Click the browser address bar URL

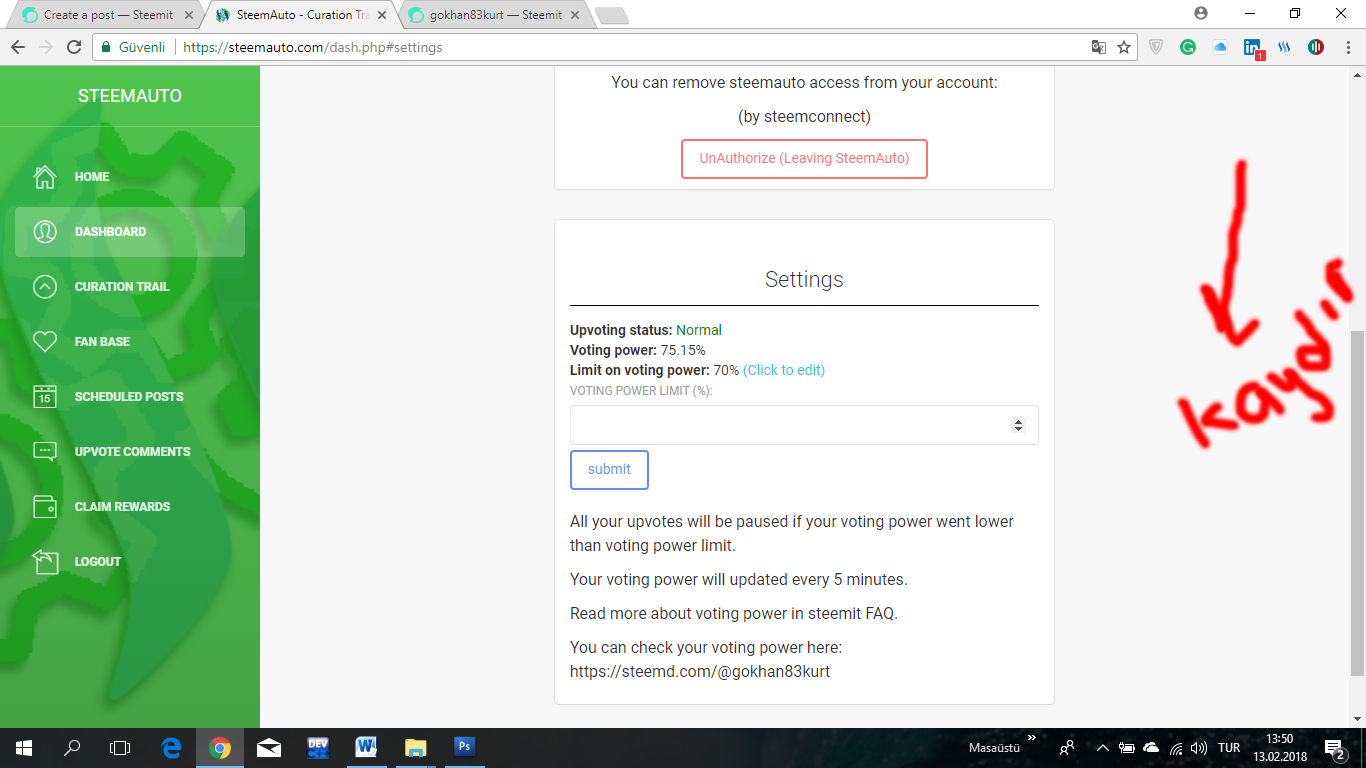pos(313,47)
